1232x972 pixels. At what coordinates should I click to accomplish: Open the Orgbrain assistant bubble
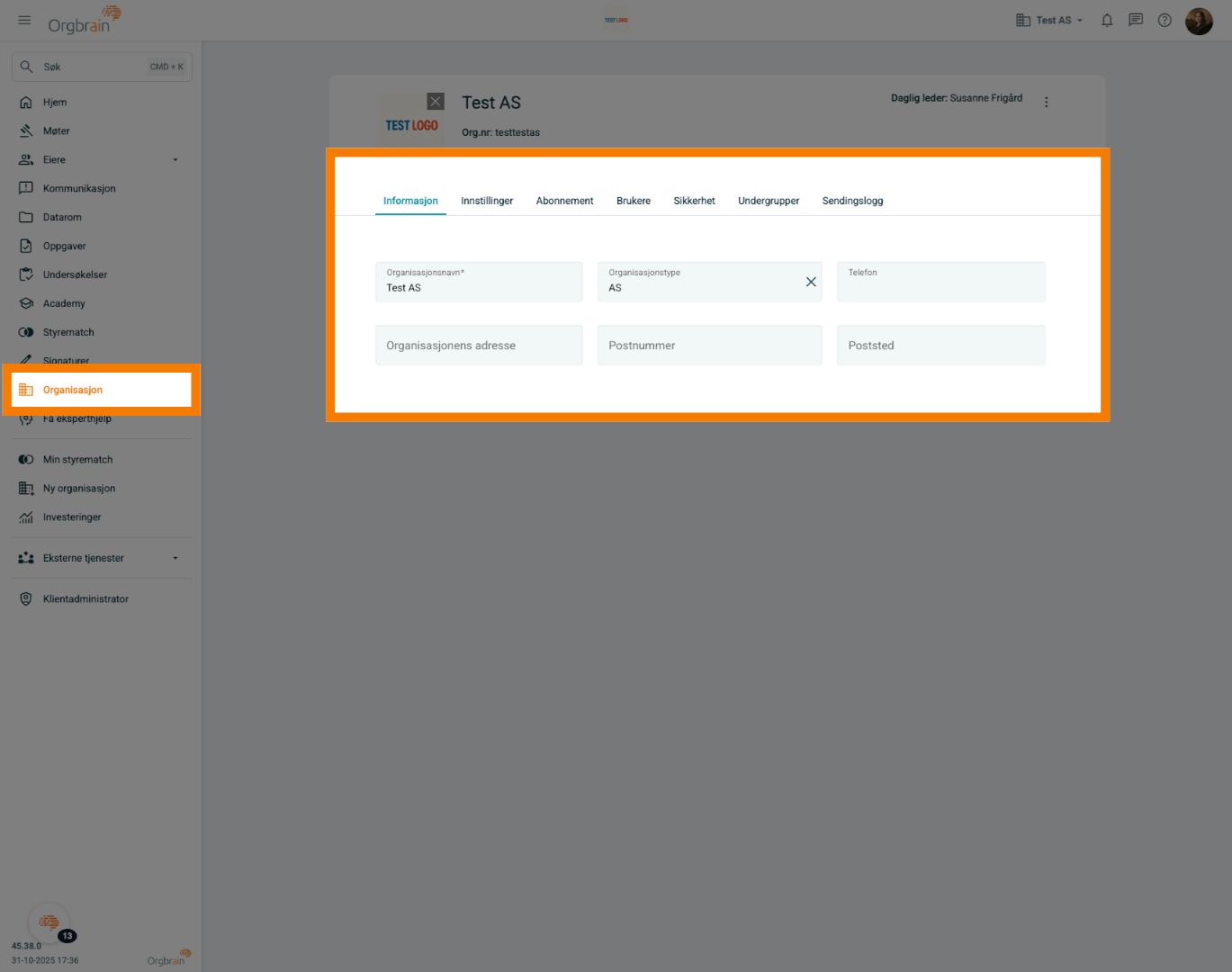(49, 922)
